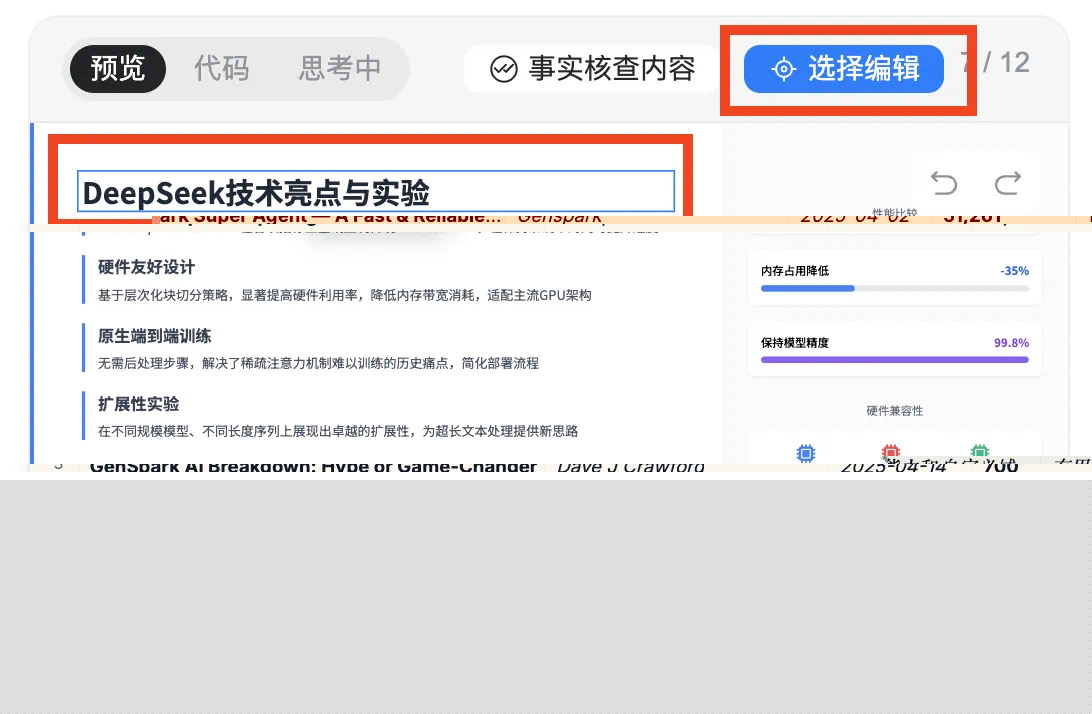Click the slide counter 12
The height and width of the screenshot is (714, 1092).
[x=1015, y=63]
